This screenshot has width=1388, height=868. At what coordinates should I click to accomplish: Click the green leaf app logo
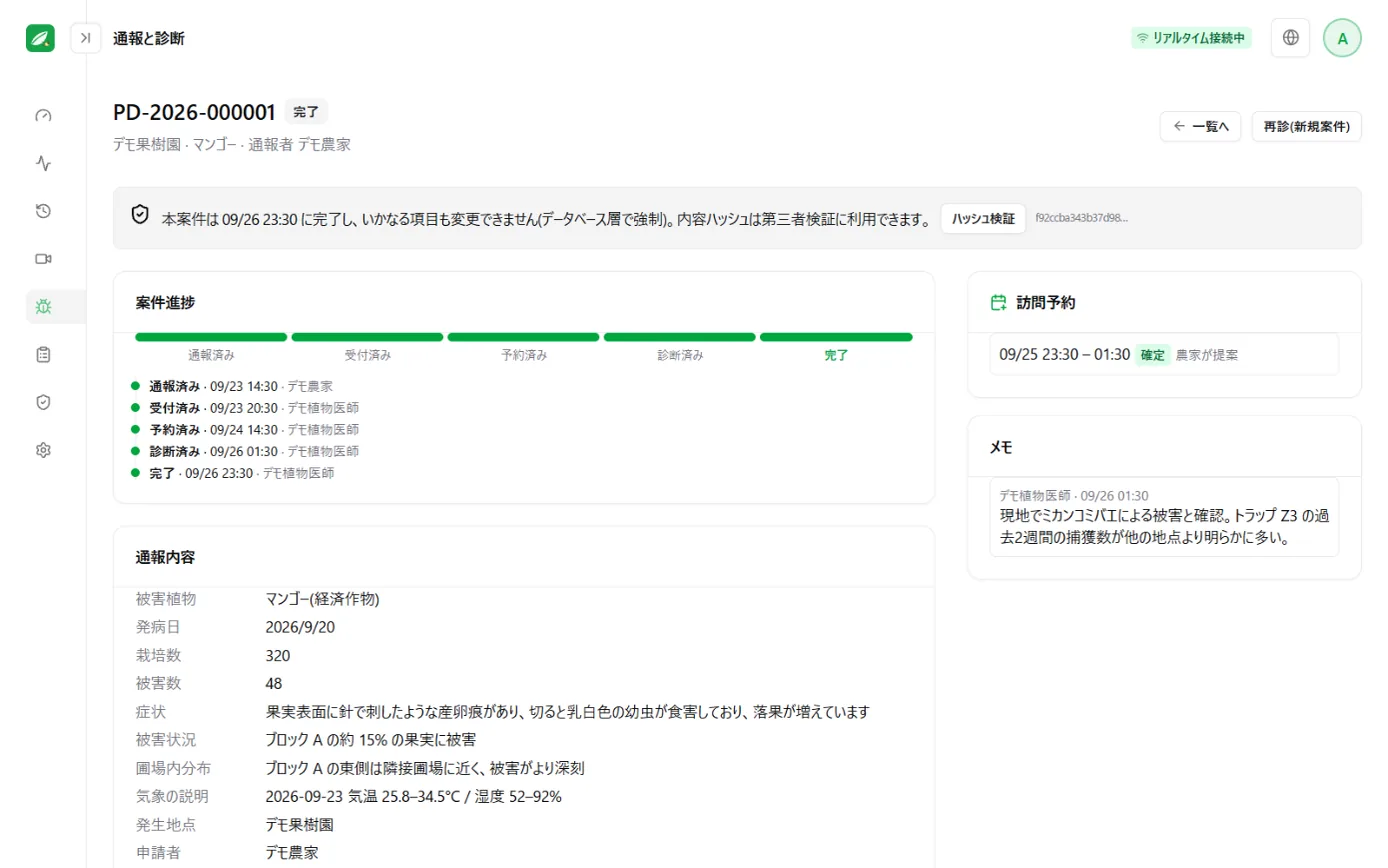pyautogui.click(x=41, y=38)
